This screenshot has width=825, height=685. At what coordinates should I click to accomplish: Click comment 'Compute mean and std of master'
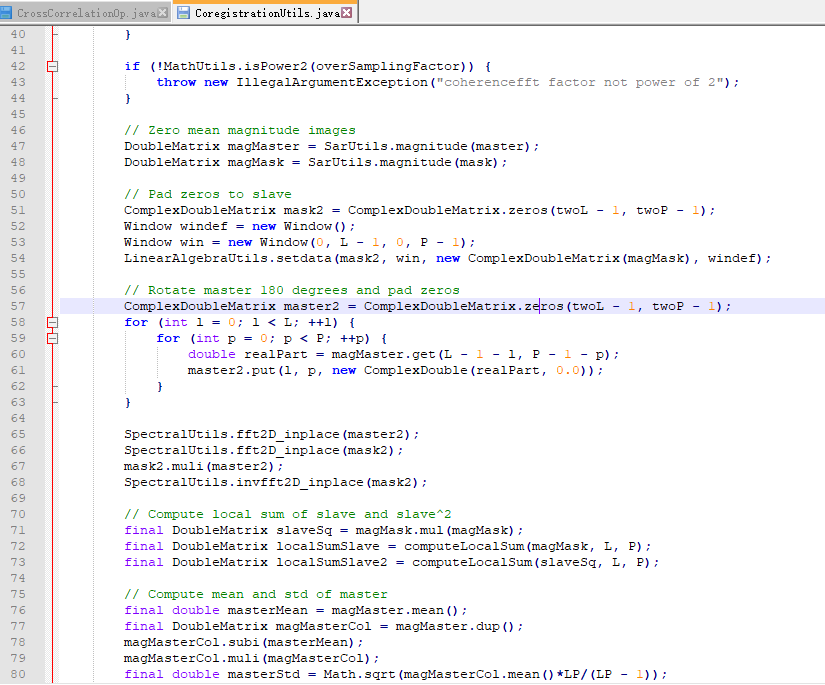(256, 594)
